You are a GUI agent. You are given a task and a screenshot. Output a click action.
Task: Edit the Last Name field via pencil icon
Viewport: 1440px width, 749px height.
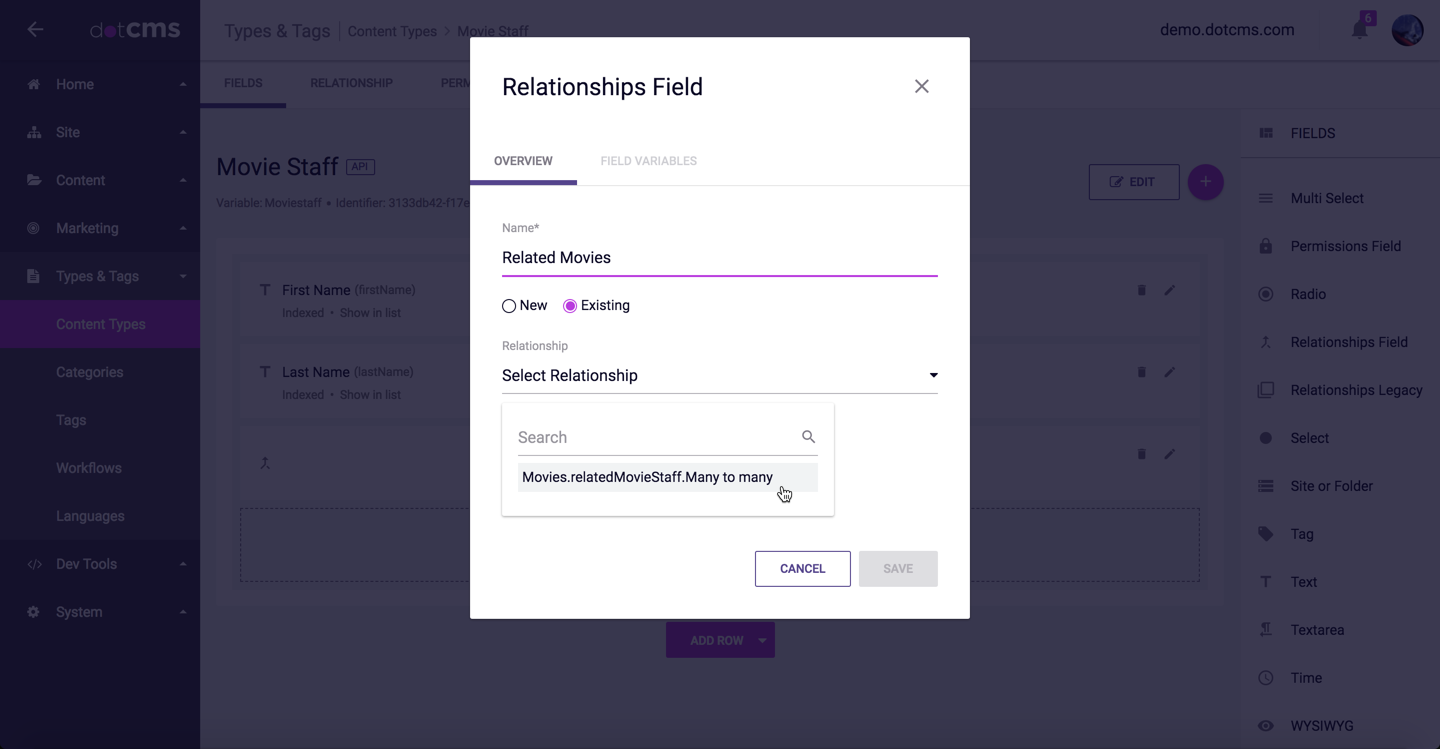[x=1169, y=372]
